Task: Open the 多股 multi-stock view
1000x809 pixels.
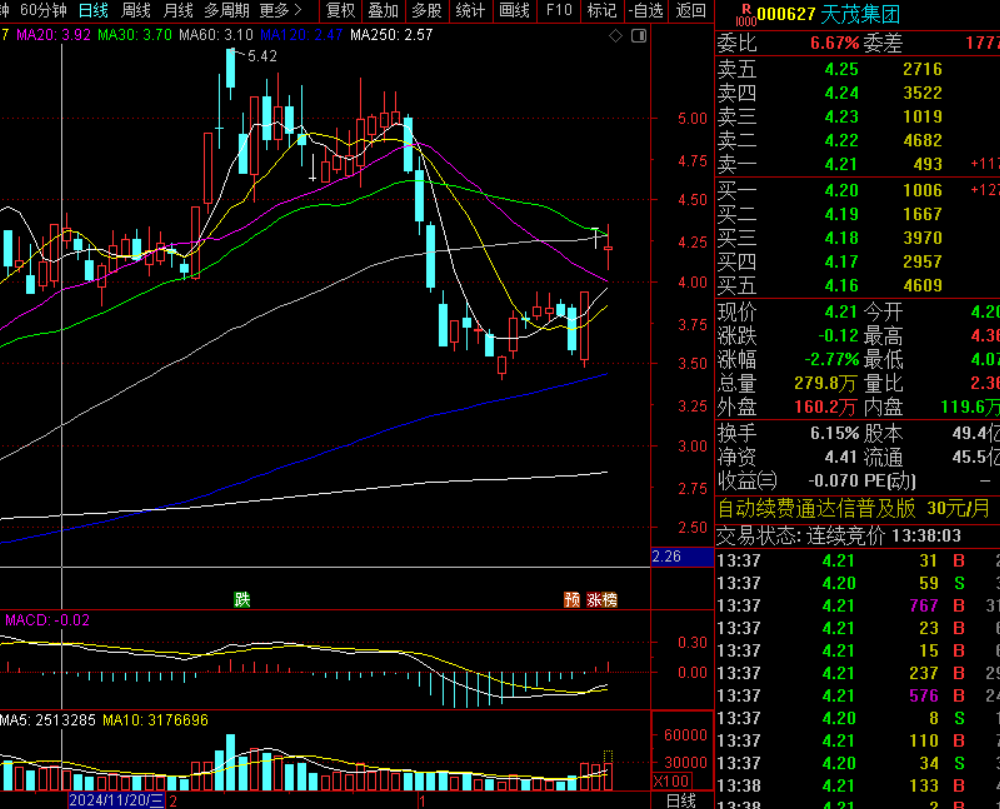Action: click(x=427, y=10)
